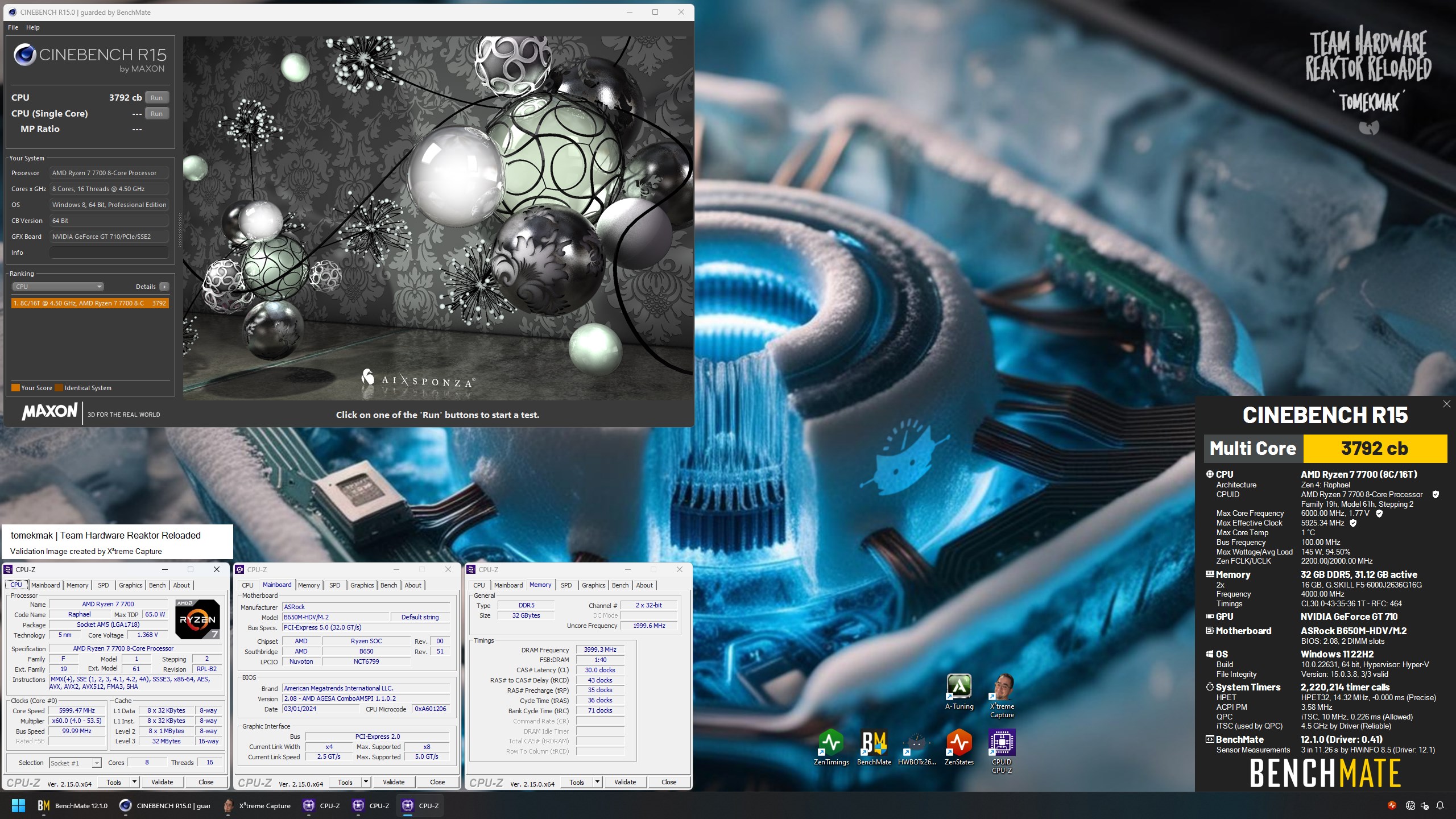Image resolution: width=1456 pixels, height=819 pixels.
Task: Open the notifications bell in system tray
Action: click(x=1440, y=805)
